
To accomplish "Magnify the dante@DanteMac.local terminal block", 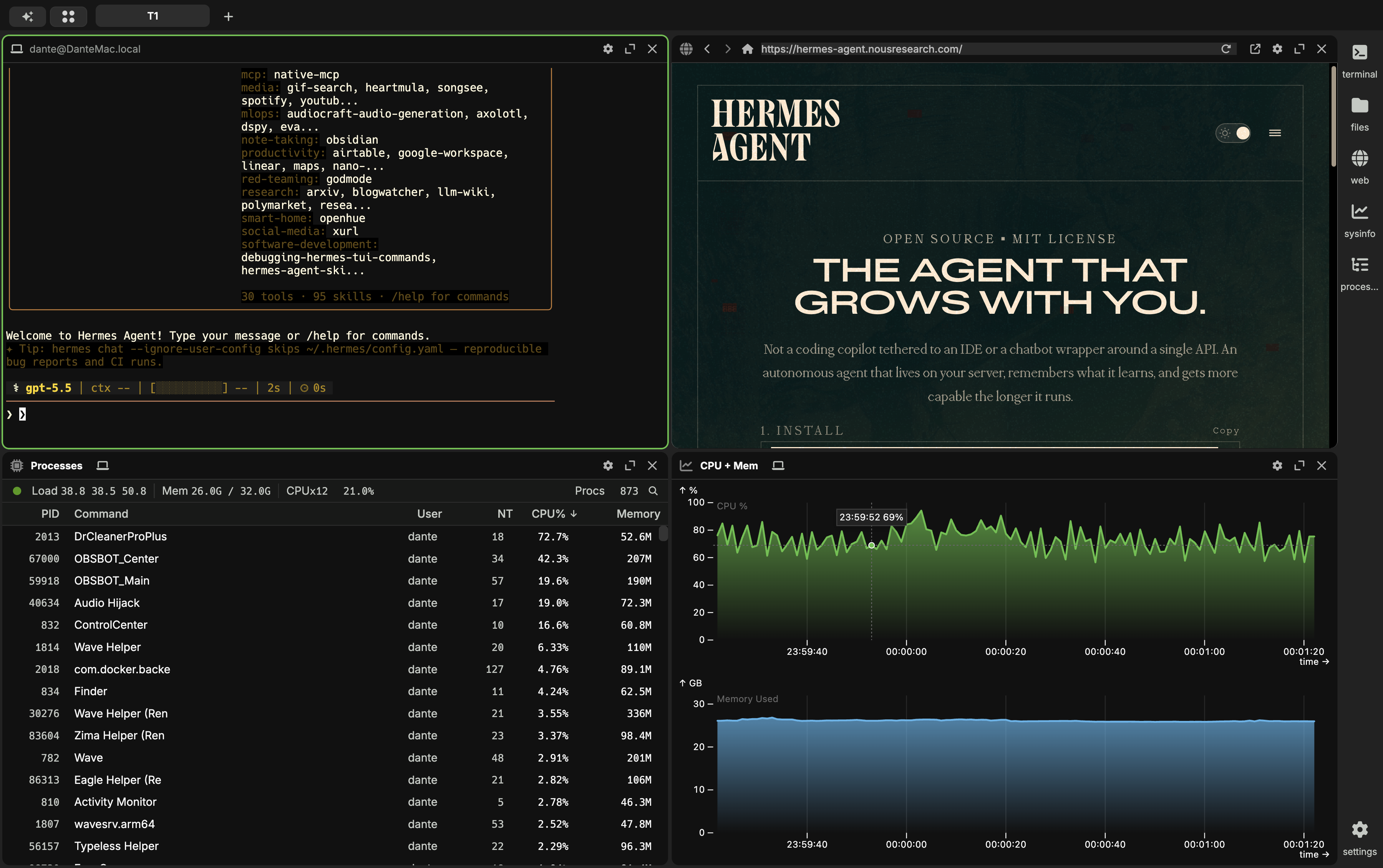I will (630, 49).
